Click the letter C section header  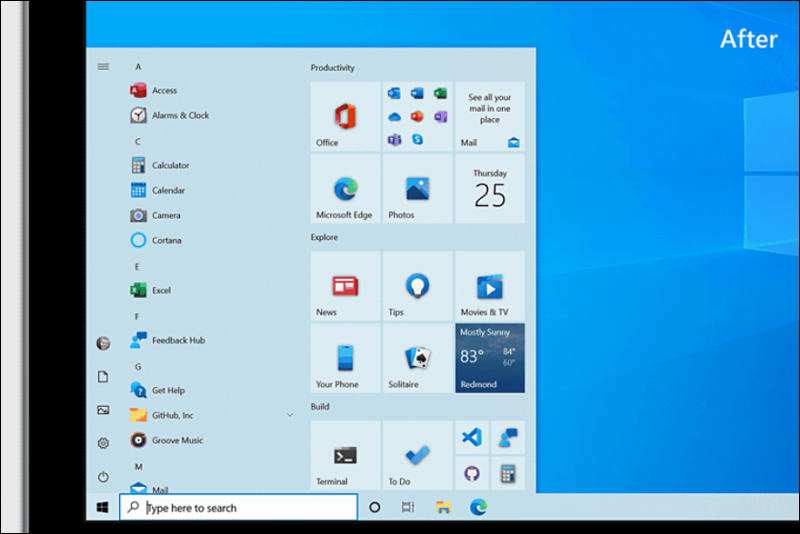point(138,142)
